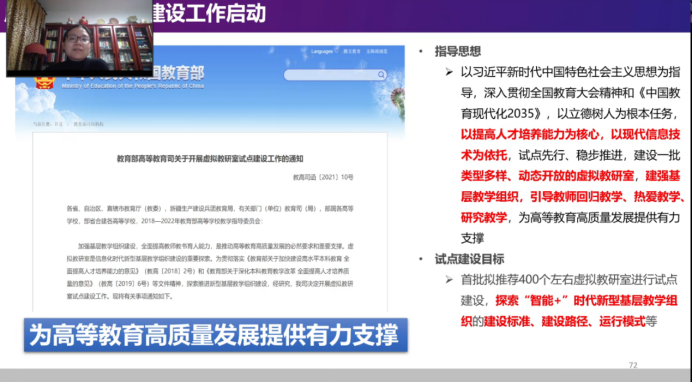Viewport: 693px width, 382px height.
Task: Click the round bullet beside 试点建设目标
Action: click(421, 260)
